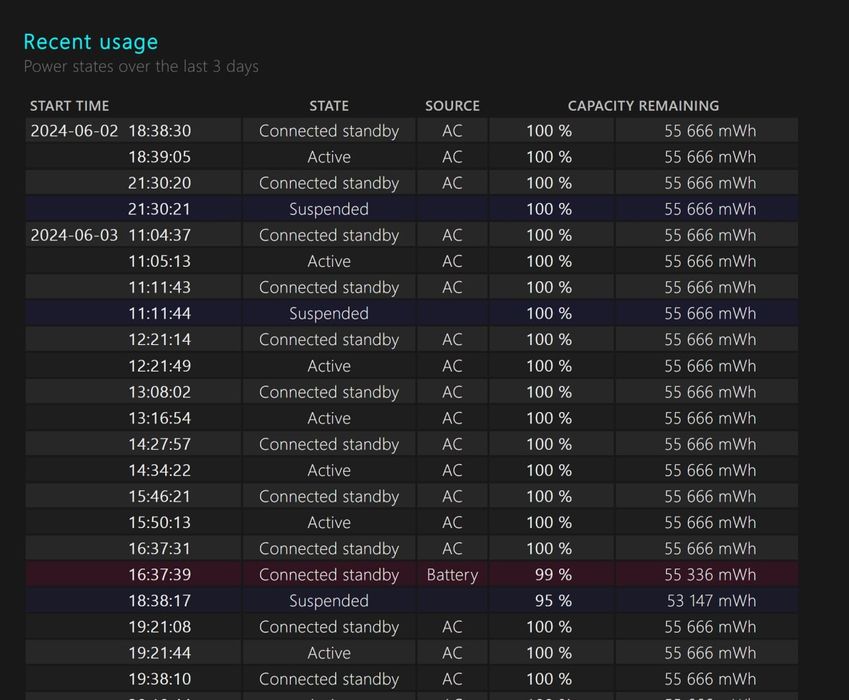Click the STATE column header
Screen dimensions: 849x700
click(x=329, y=106)
